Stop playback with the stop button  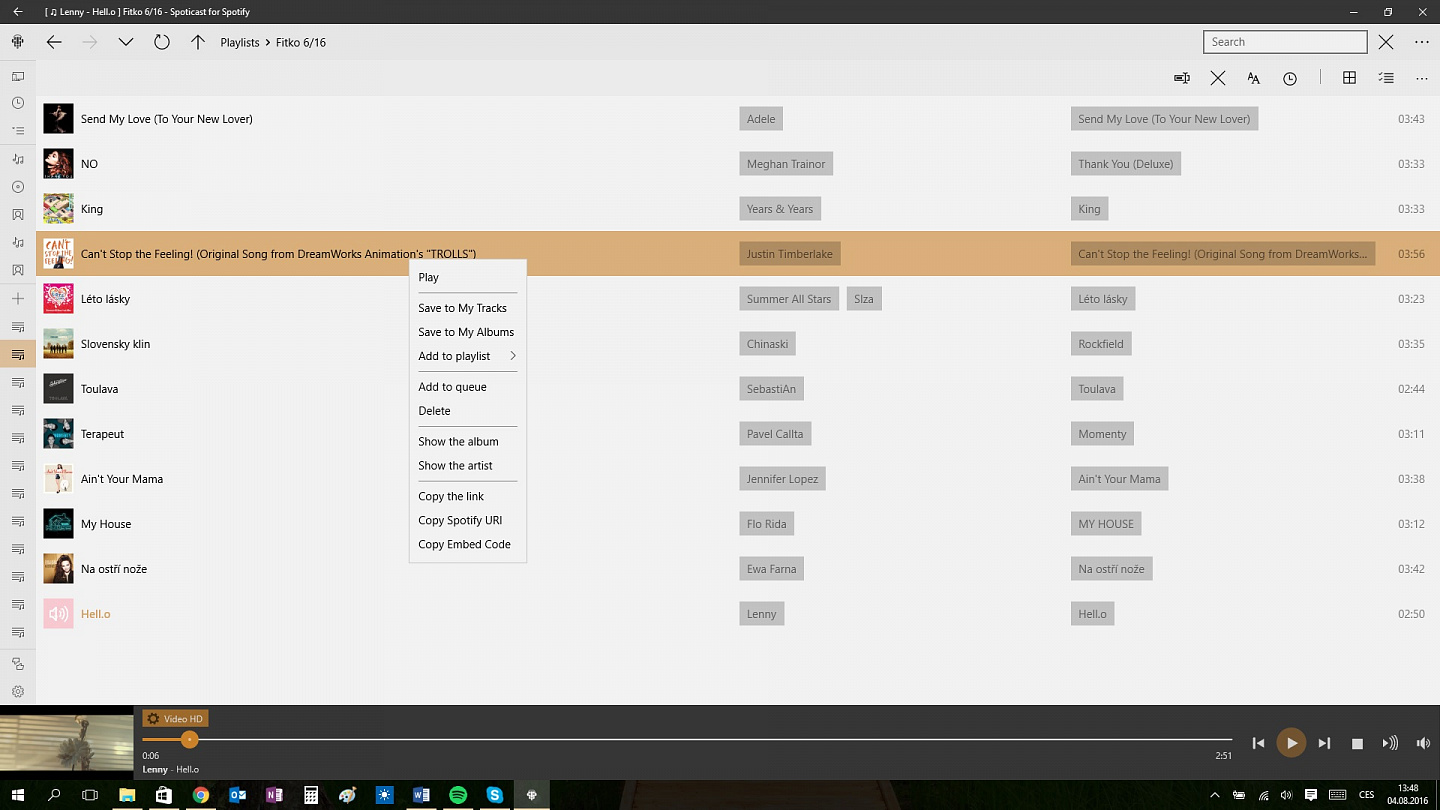tap(1357, 743)
